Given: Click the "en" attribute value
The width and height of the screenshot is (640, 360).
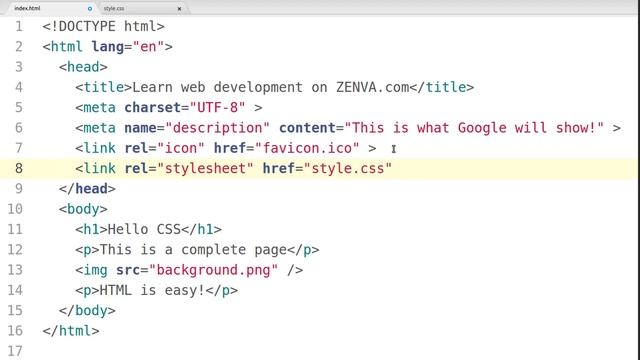Looking at the screenshot, I should point(148,47).
